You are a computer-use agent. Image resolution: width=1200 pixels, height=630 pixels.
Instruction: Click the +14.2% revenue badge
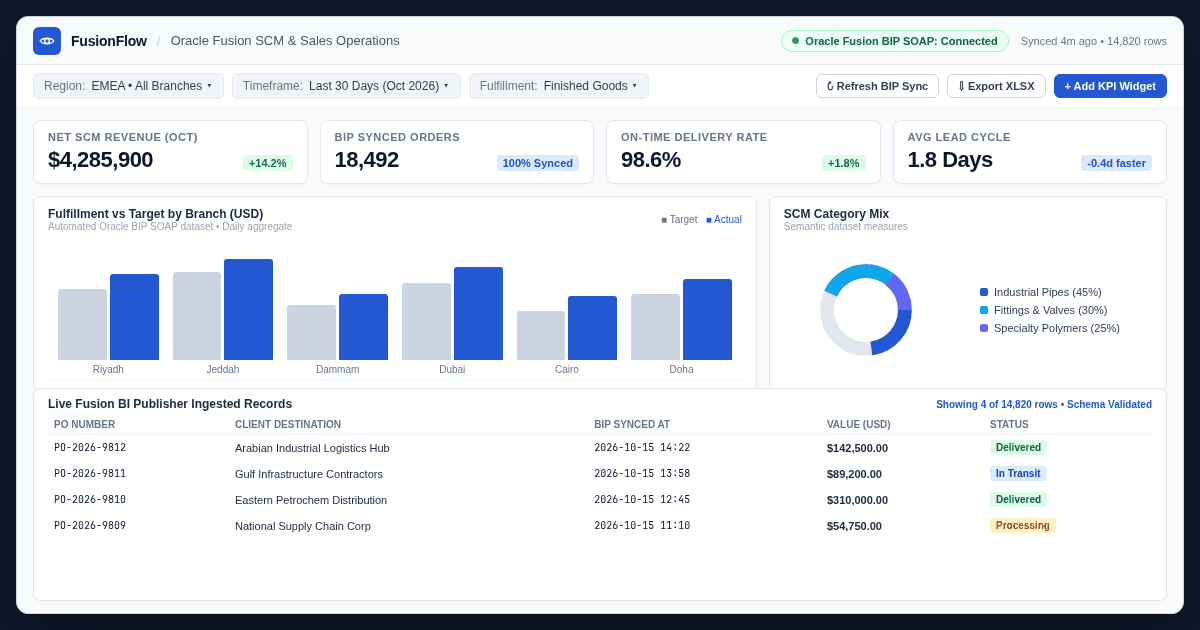[x=268, y=163]
